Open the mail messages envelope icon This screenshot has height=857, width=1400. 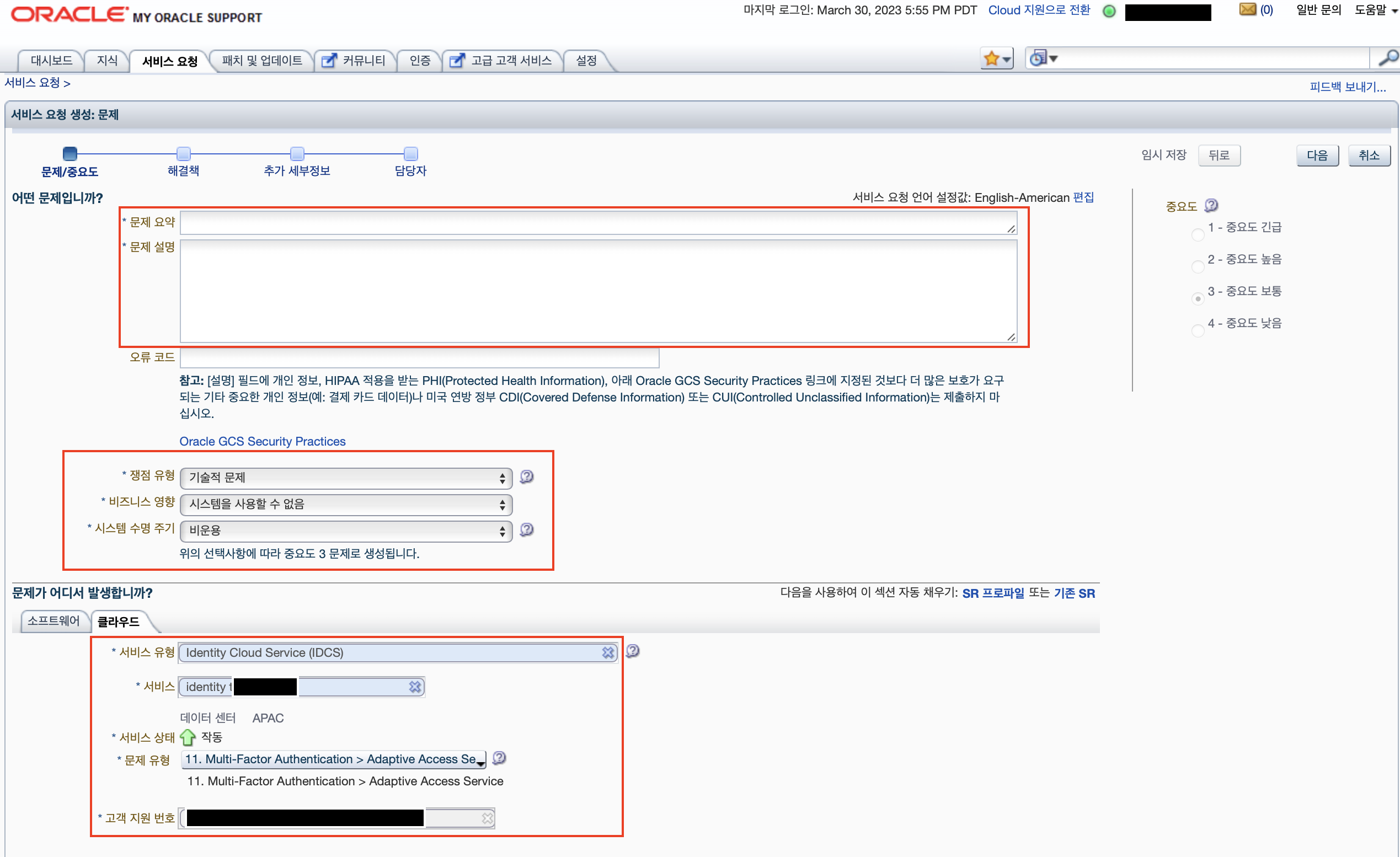(x=1247, y=10)
